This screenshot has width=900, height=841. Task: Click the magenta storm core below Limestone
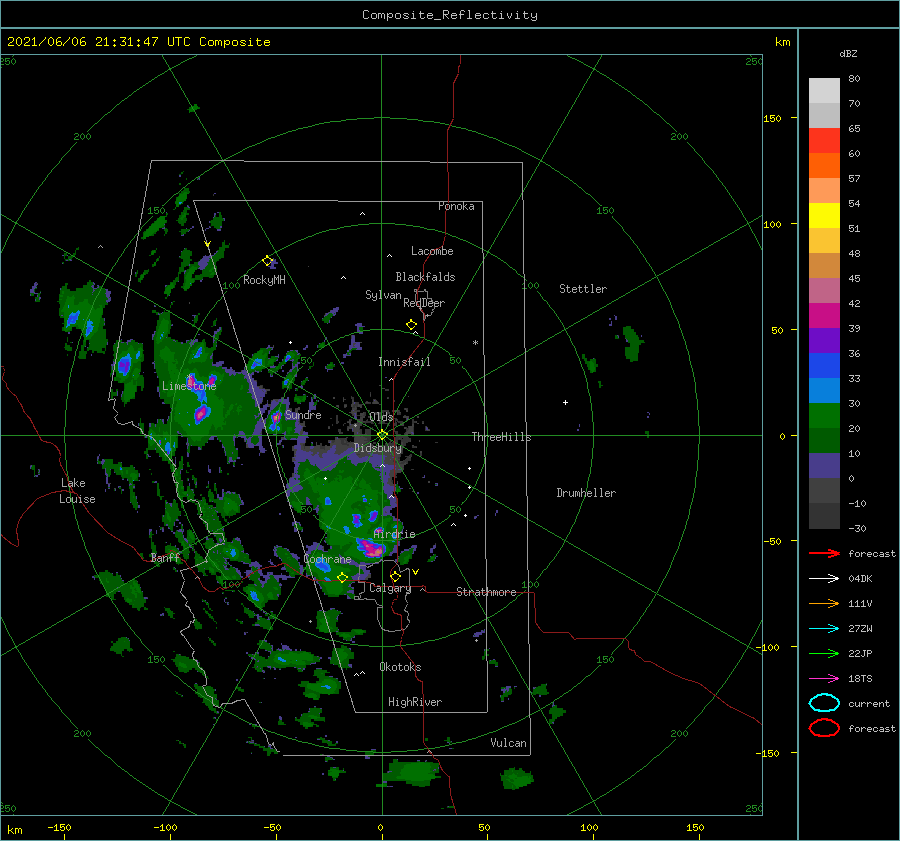(201, 413)
